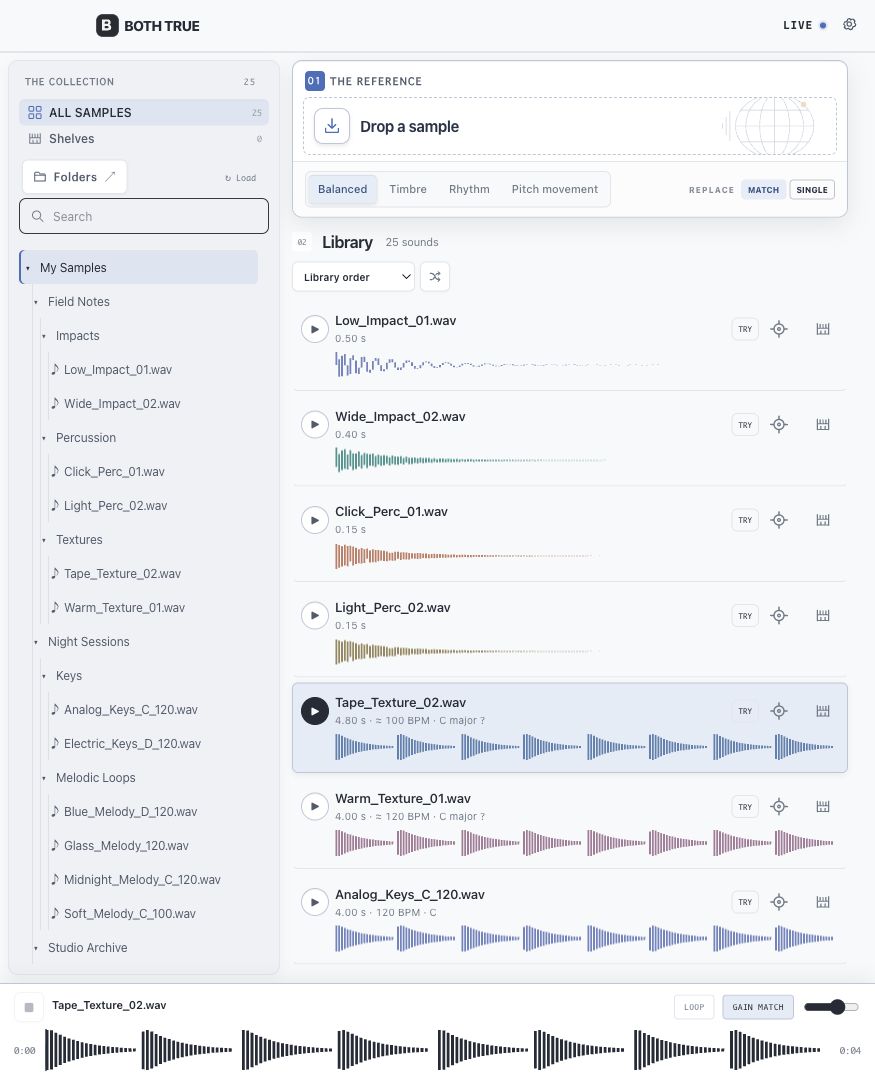This screenshot has height=1080, width=875.
Task: Click shelf icon for Light_Perc_02.wav
Action: [x=823, y=616]
